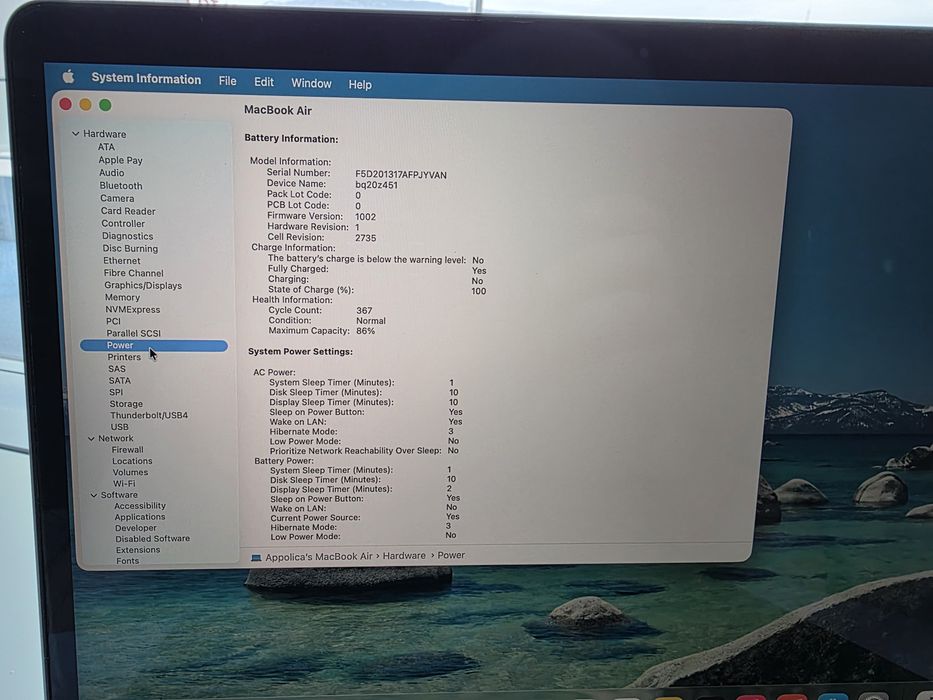The image size is (933, 700).
Task: Select SPI in the sidebar
Action: point(115,392)
